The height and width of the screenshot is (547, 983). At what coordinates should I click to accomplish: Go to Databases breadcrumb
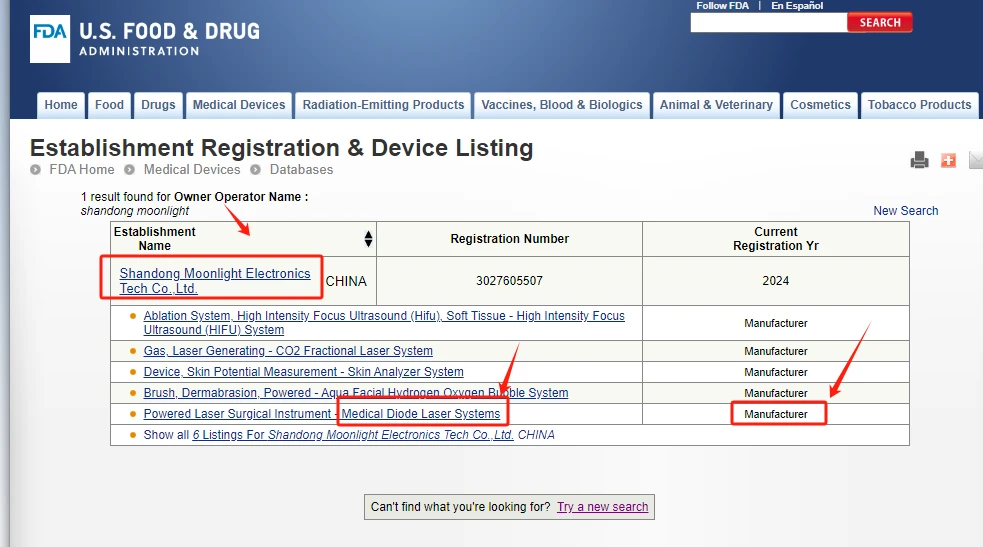[301, 170]
